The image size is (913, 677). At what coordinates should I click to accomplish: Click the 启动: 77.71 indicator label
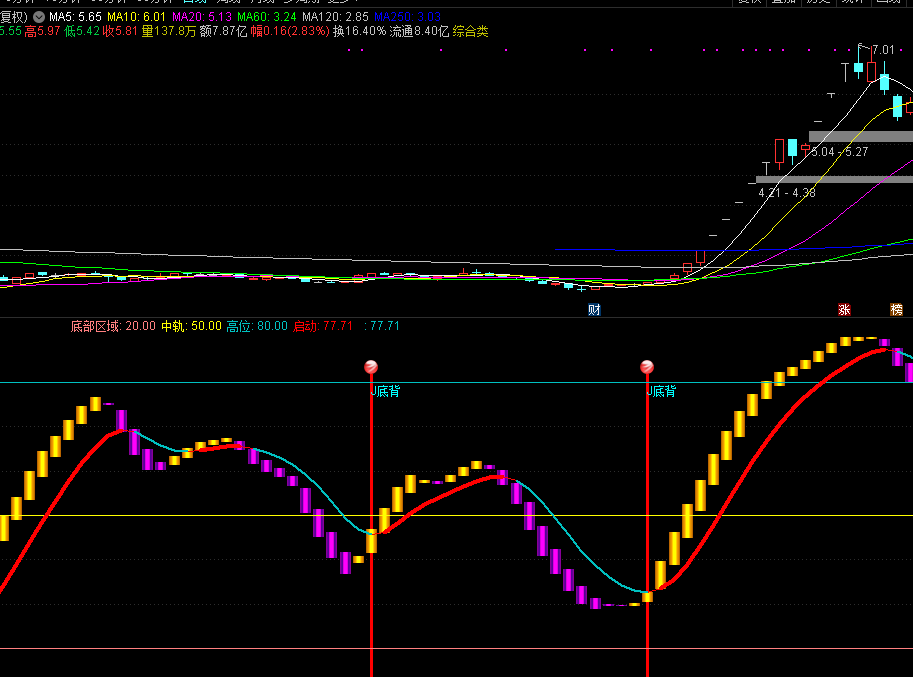tap(323, 326)
